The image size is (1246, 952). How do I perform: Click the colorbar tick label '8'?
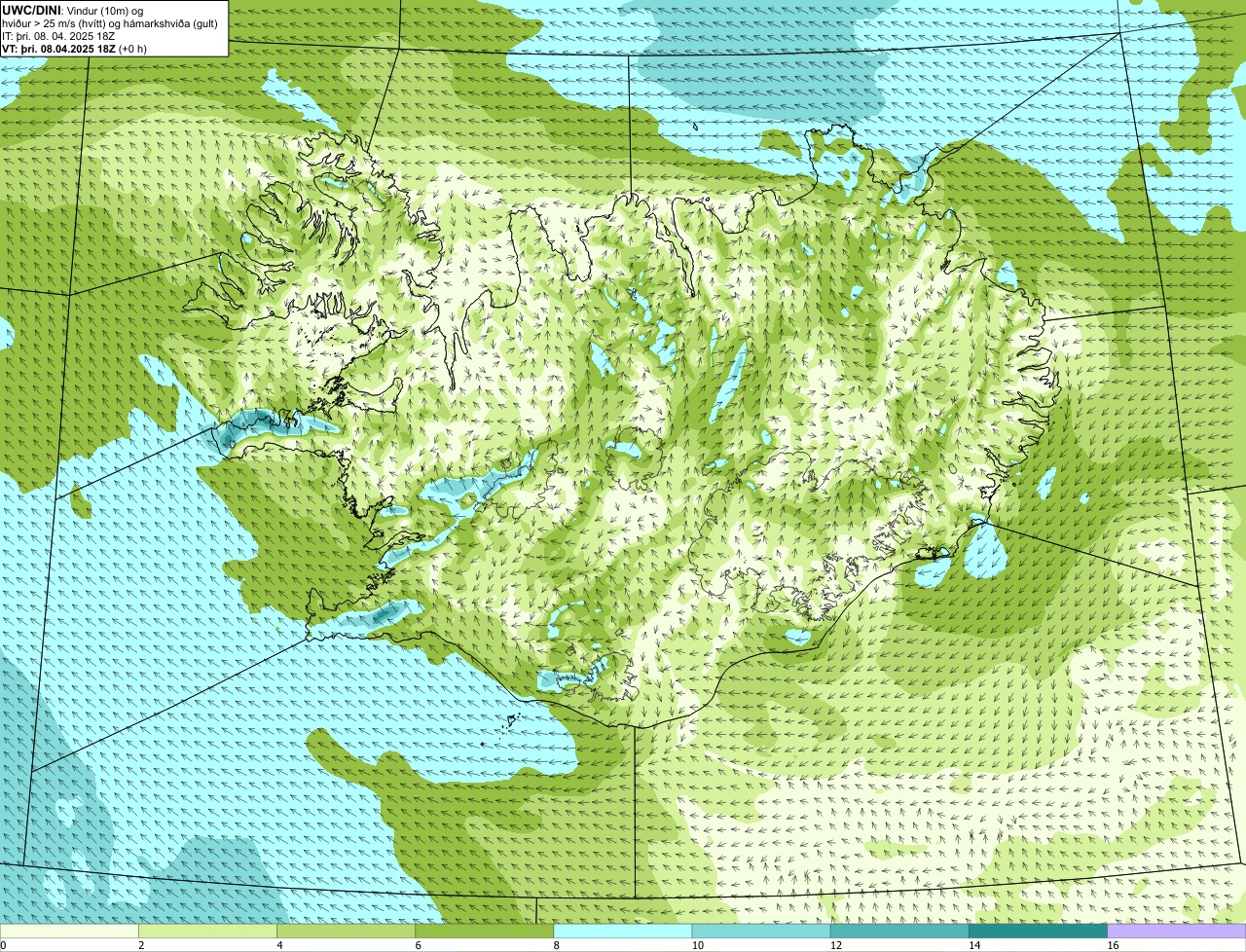[x=556, y=945]
